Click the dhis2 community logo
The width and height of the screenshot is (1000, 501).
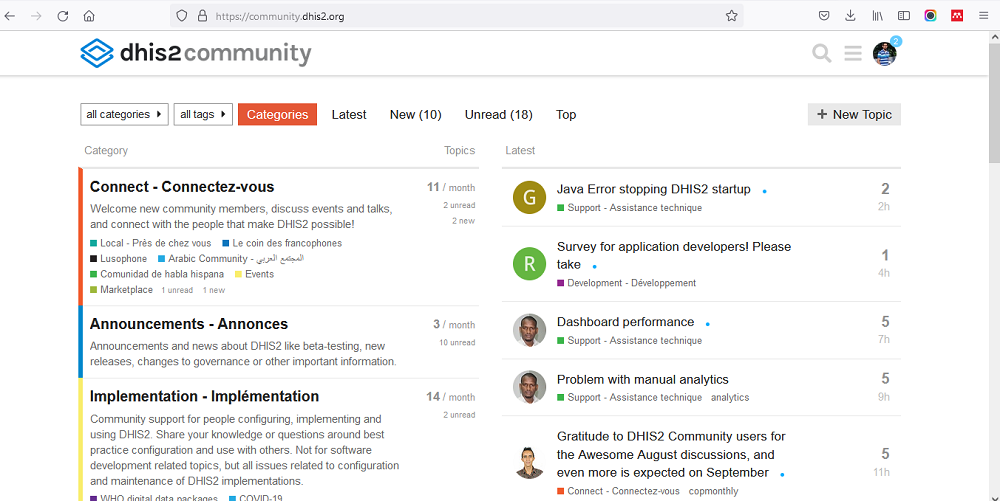tap(196, 53)
